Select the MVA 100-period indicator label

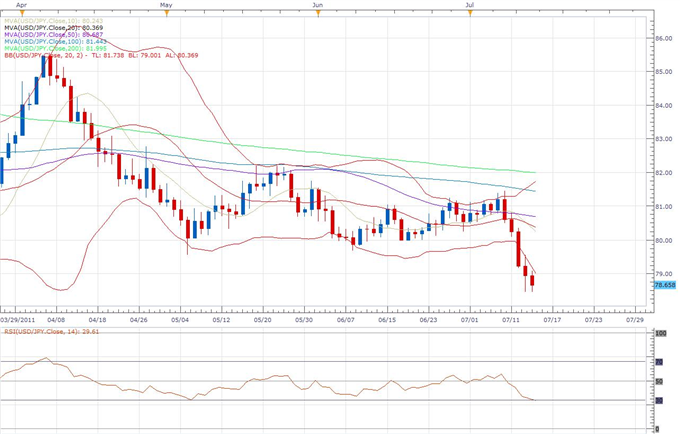coord(52,44)
